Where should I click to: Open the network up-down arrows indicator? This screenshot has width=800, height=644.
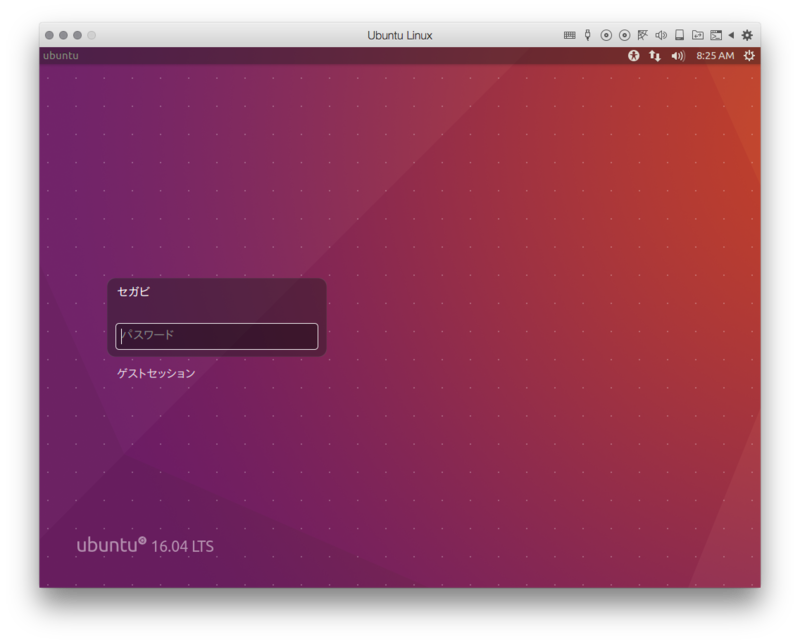(655, 56)
